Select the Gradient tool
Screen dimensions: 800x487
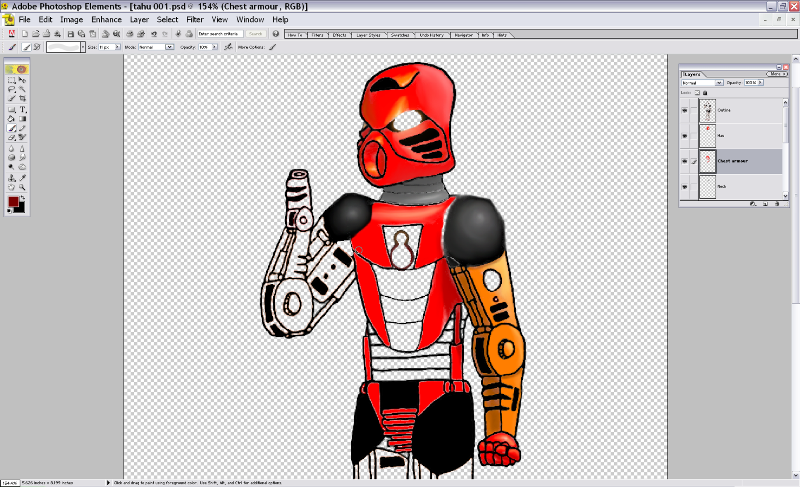[x=22, y=119]
